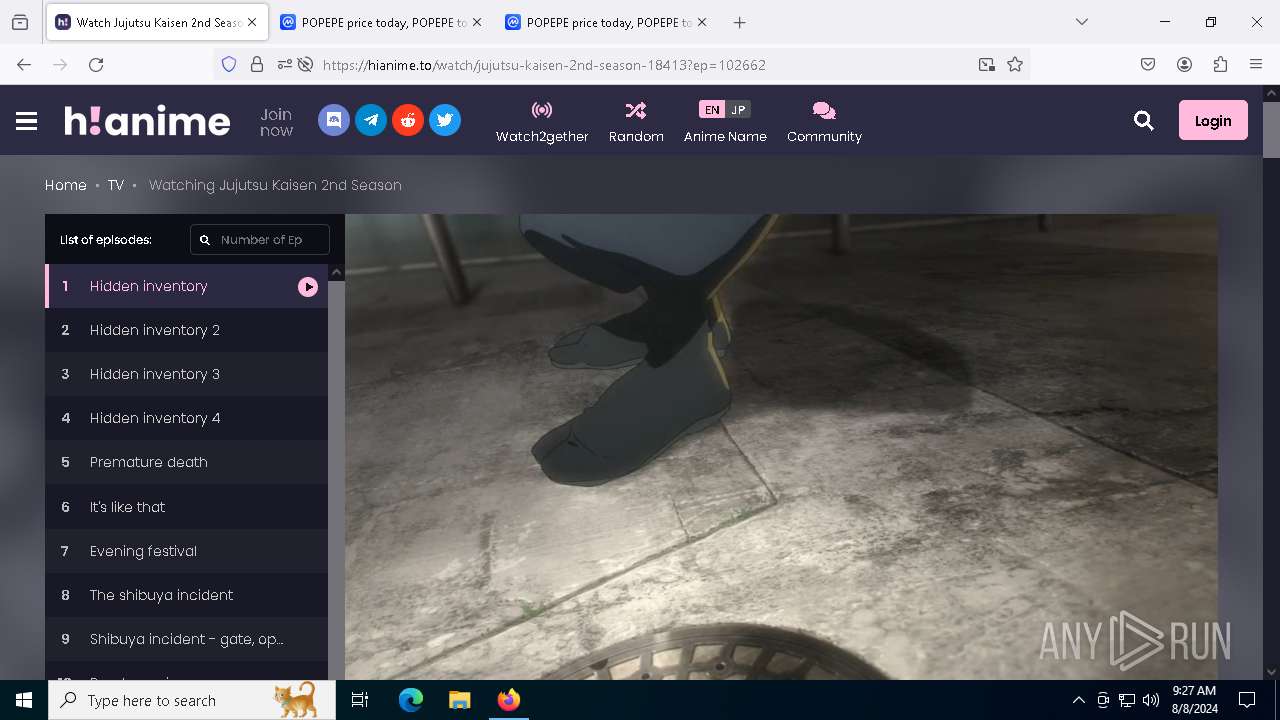Click the video player frame
This screenshot has height=720, width=1280.
point(781,447)
